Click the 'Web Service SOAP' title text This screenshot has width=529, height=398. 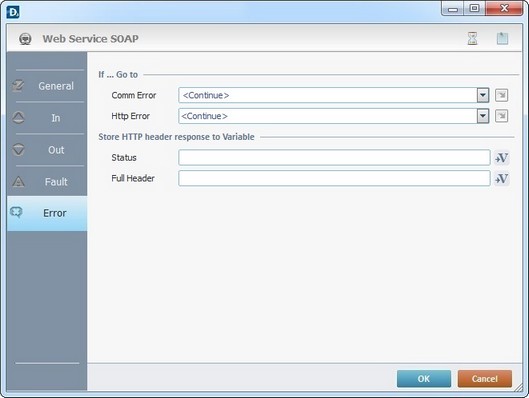90,39
